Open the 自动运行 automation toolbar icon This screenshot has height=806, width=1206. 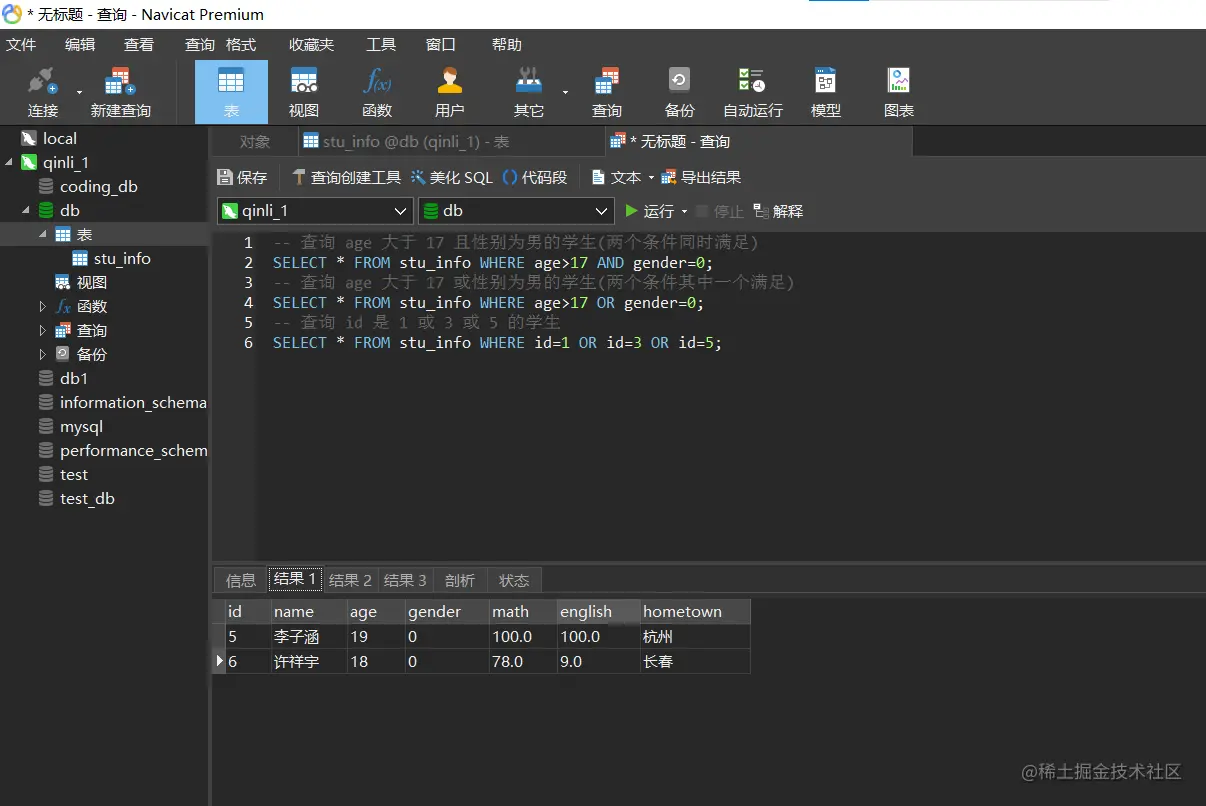click(x=753, y=92)
